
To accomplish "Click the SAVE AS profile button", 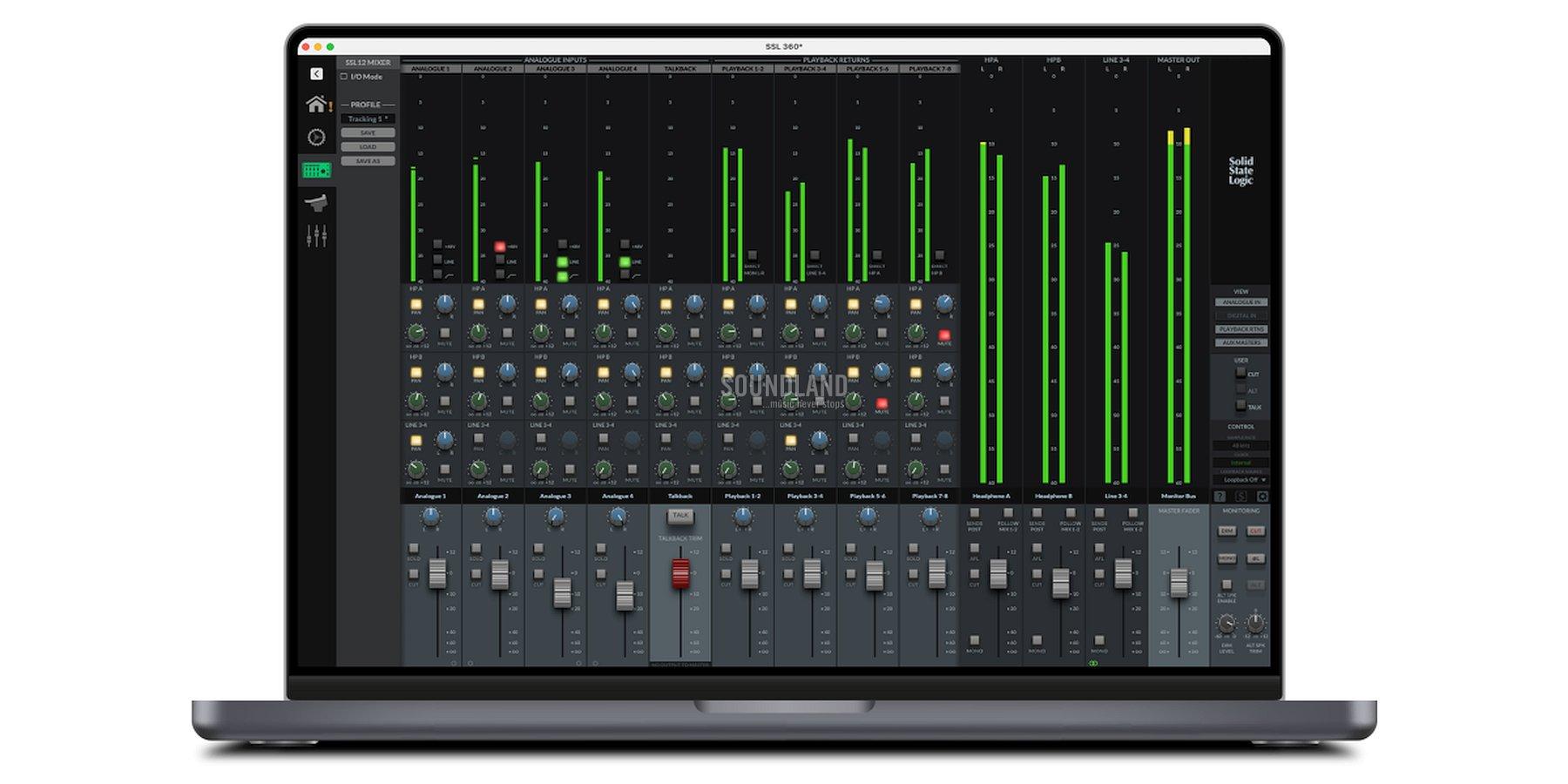I will (x=368, y=161).
